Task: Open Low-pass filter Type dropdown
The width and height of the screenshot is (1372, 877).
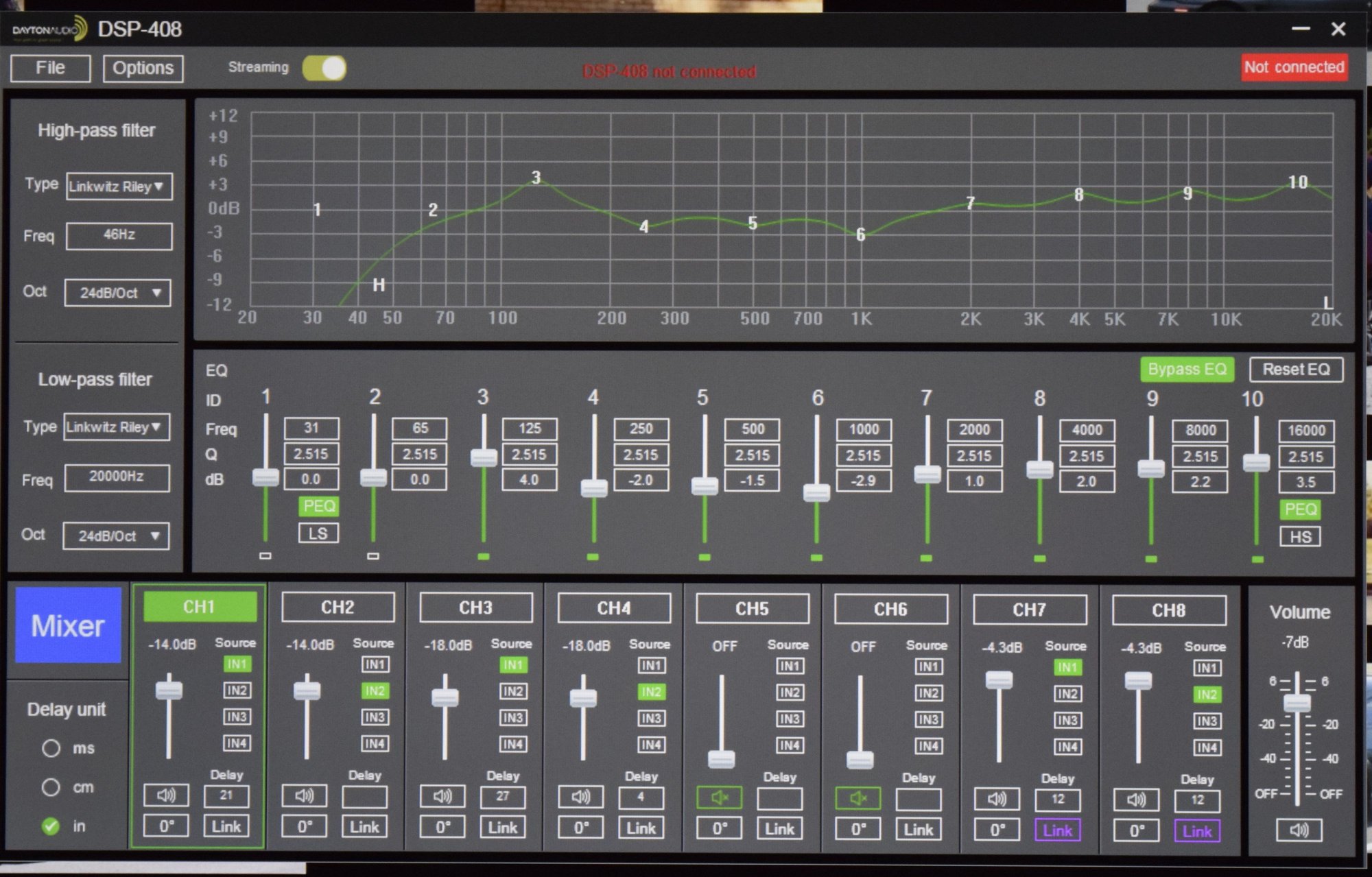Action: click(x=117, y=427)
